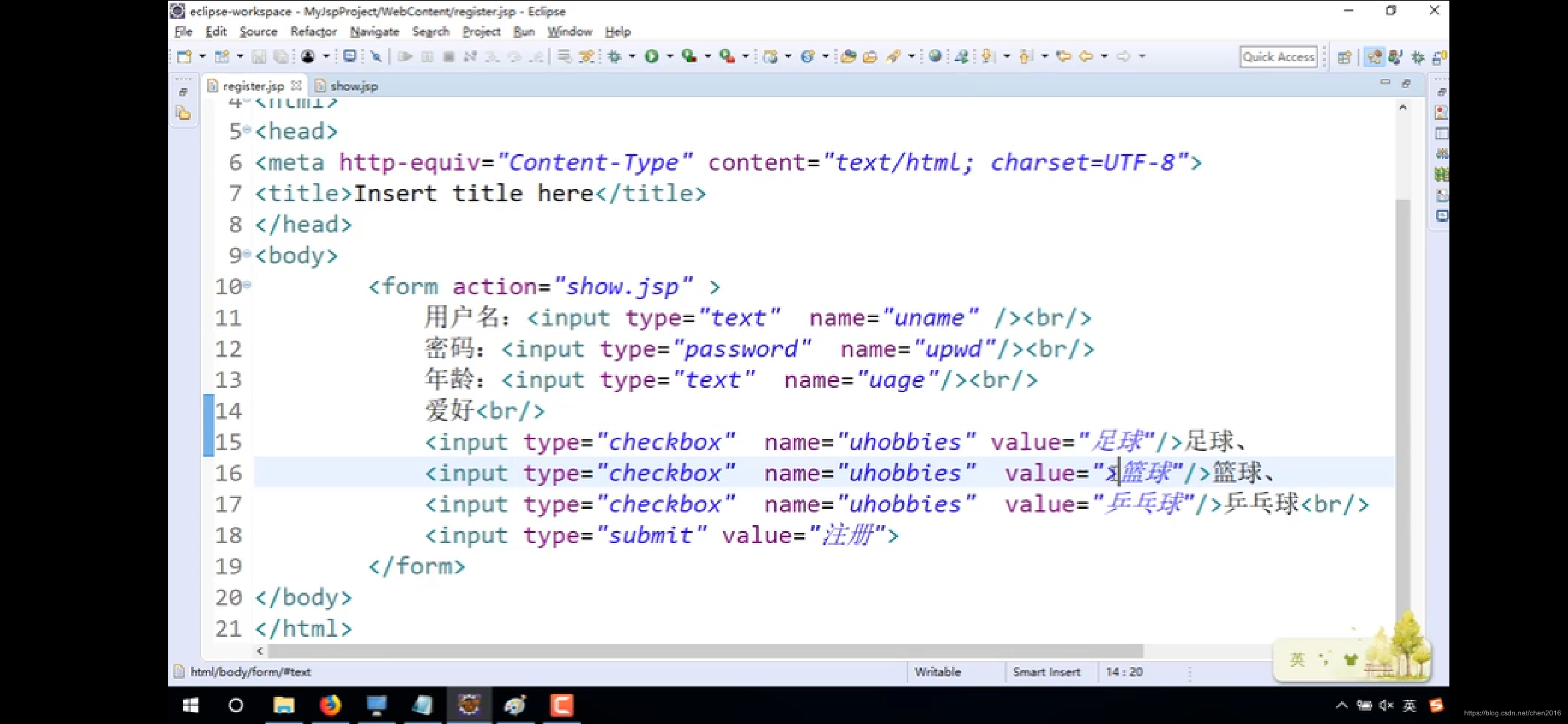Open the Project menu
This screenshot has width=1568, height=724.
tap(481, 32)
